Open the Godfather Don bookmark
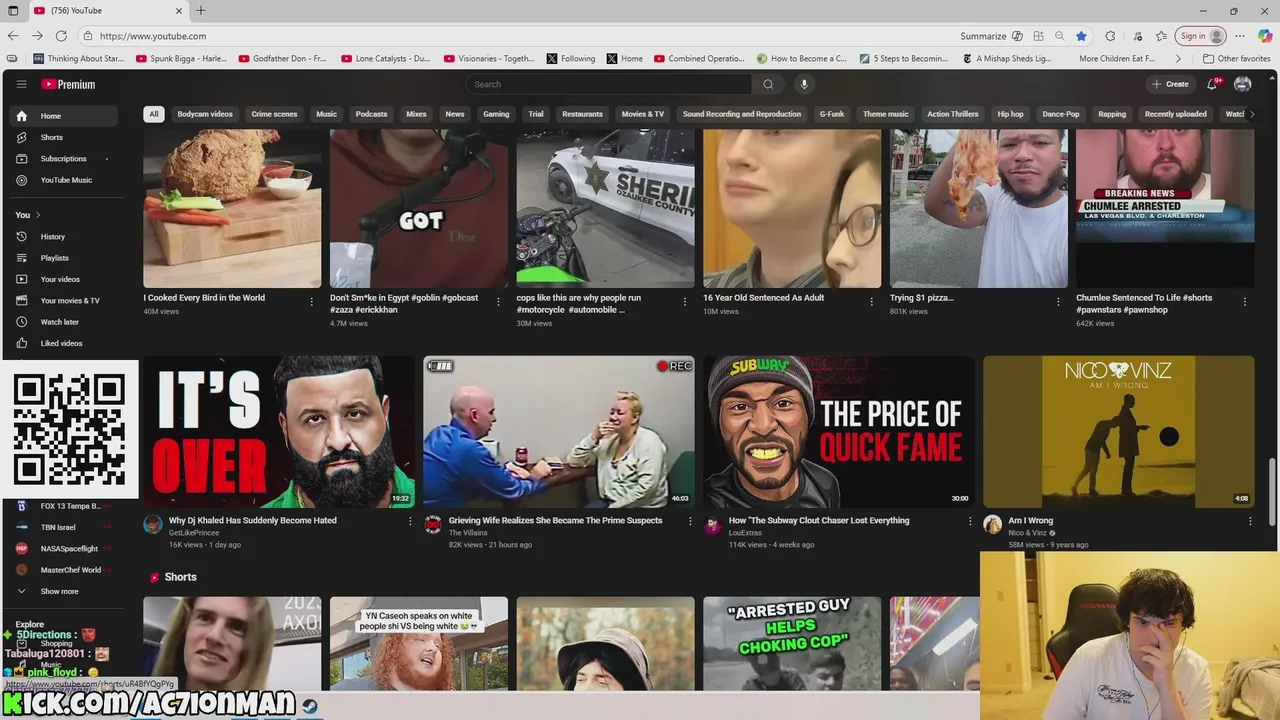 pos(283,59)
